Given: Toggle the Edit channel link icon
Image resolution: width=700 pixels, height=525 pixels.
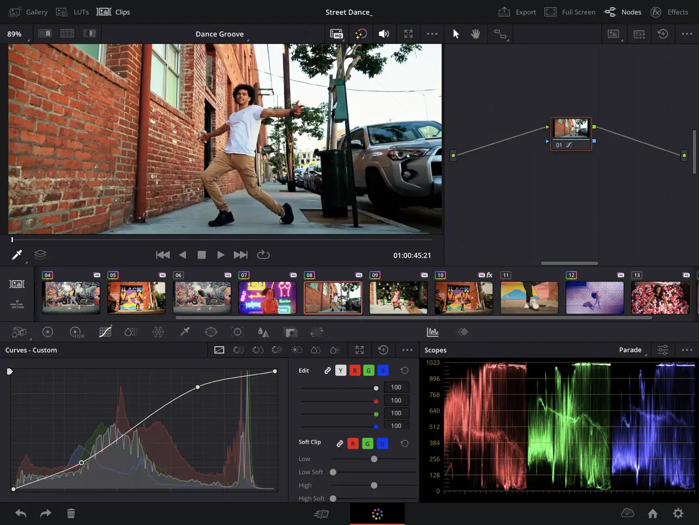Looking at the screenshot, I should pos(328,371).
